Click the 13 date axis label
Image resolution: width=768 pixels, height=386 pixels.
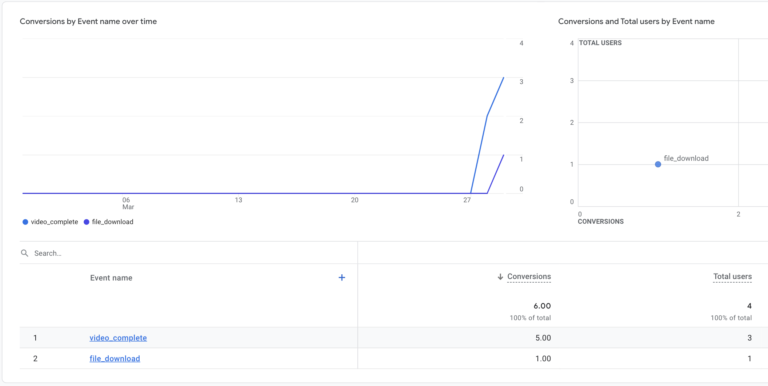coord(238,200)
